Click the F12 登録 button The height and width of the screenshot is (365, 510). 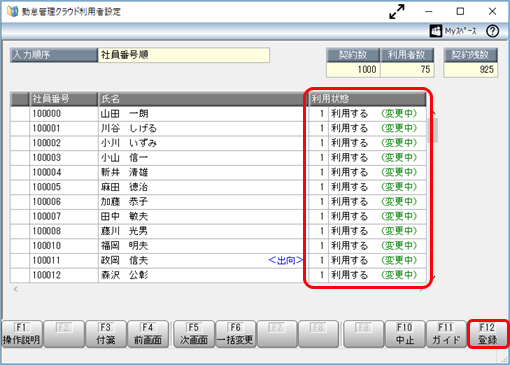487,334
